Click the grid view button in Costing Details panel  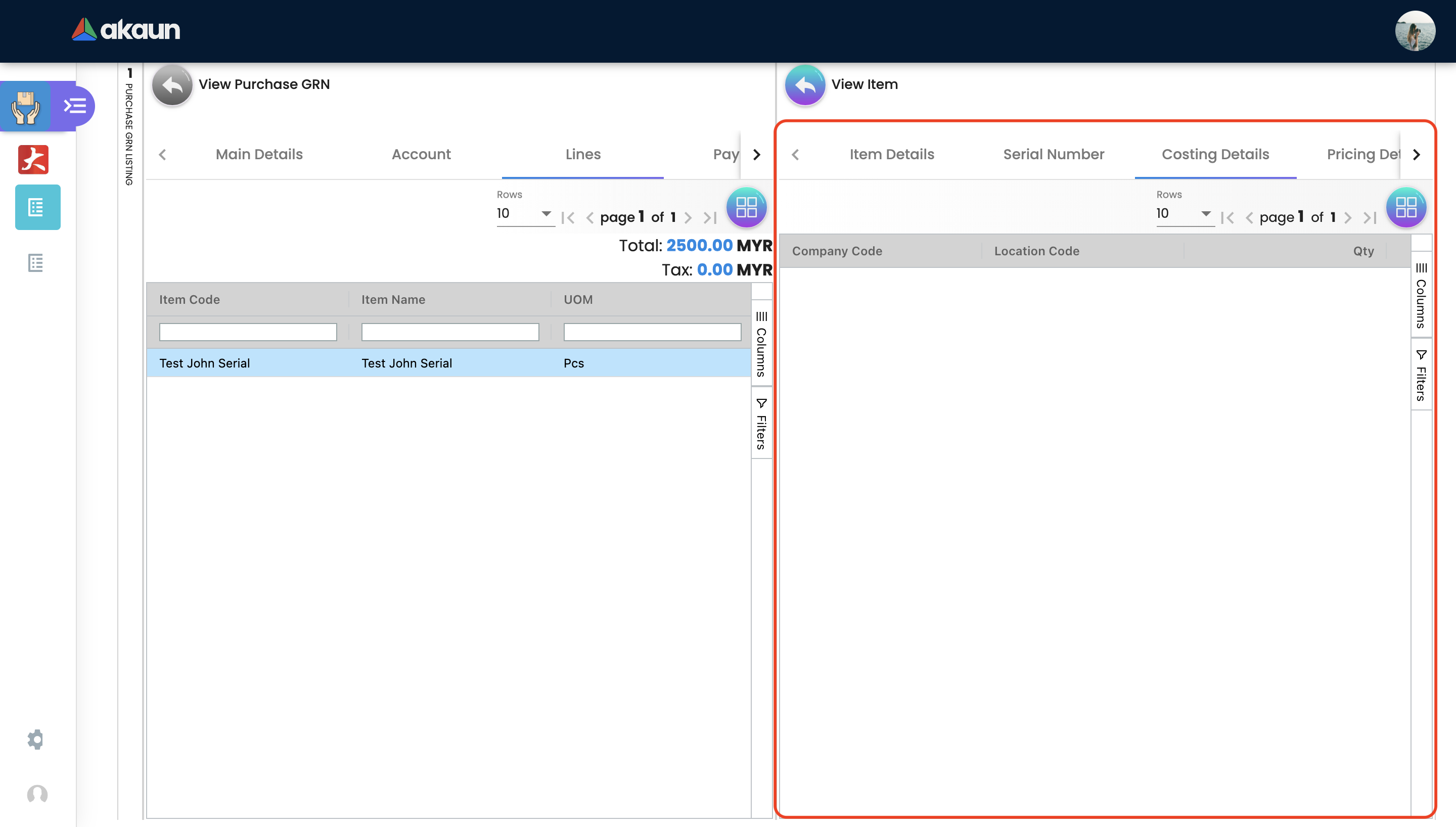(1405, 207)
